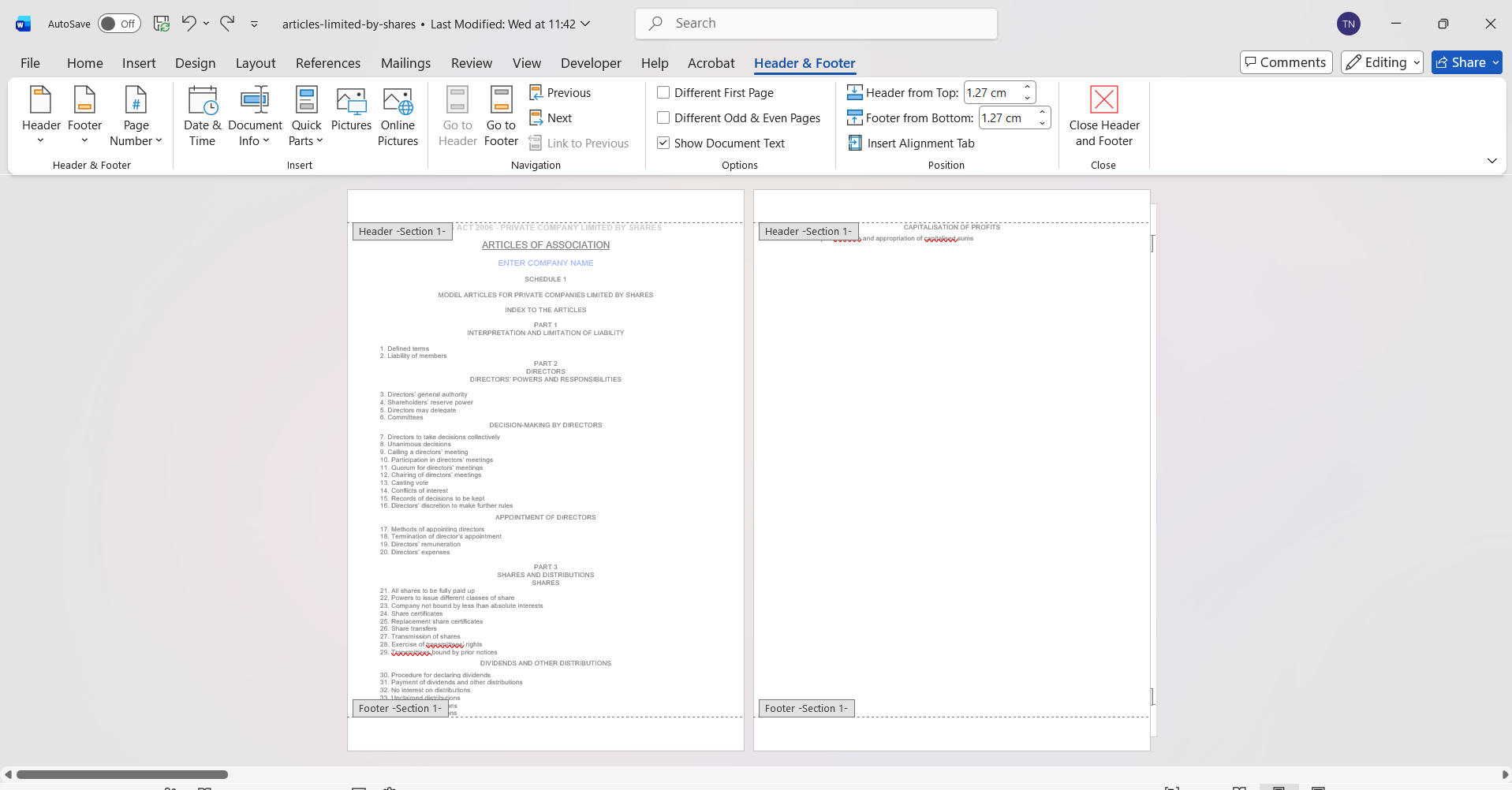Click the second page thumbnail body
Viewport: 1512px width, 790px height.
click(x=951, y=470)
